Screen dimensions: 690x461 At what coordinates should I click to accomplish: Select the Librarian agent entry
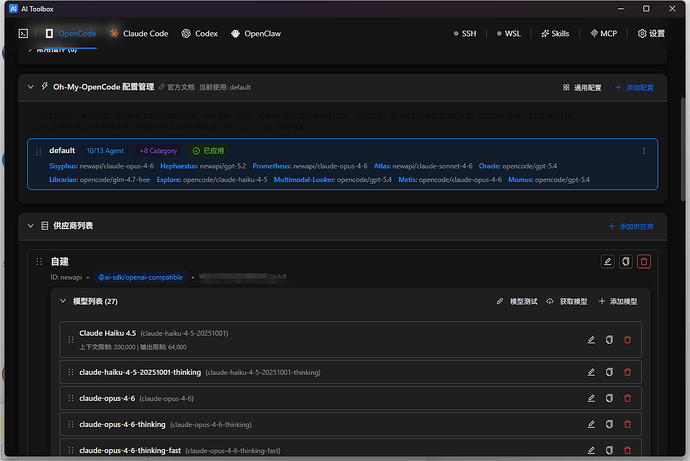click(99, 179)
